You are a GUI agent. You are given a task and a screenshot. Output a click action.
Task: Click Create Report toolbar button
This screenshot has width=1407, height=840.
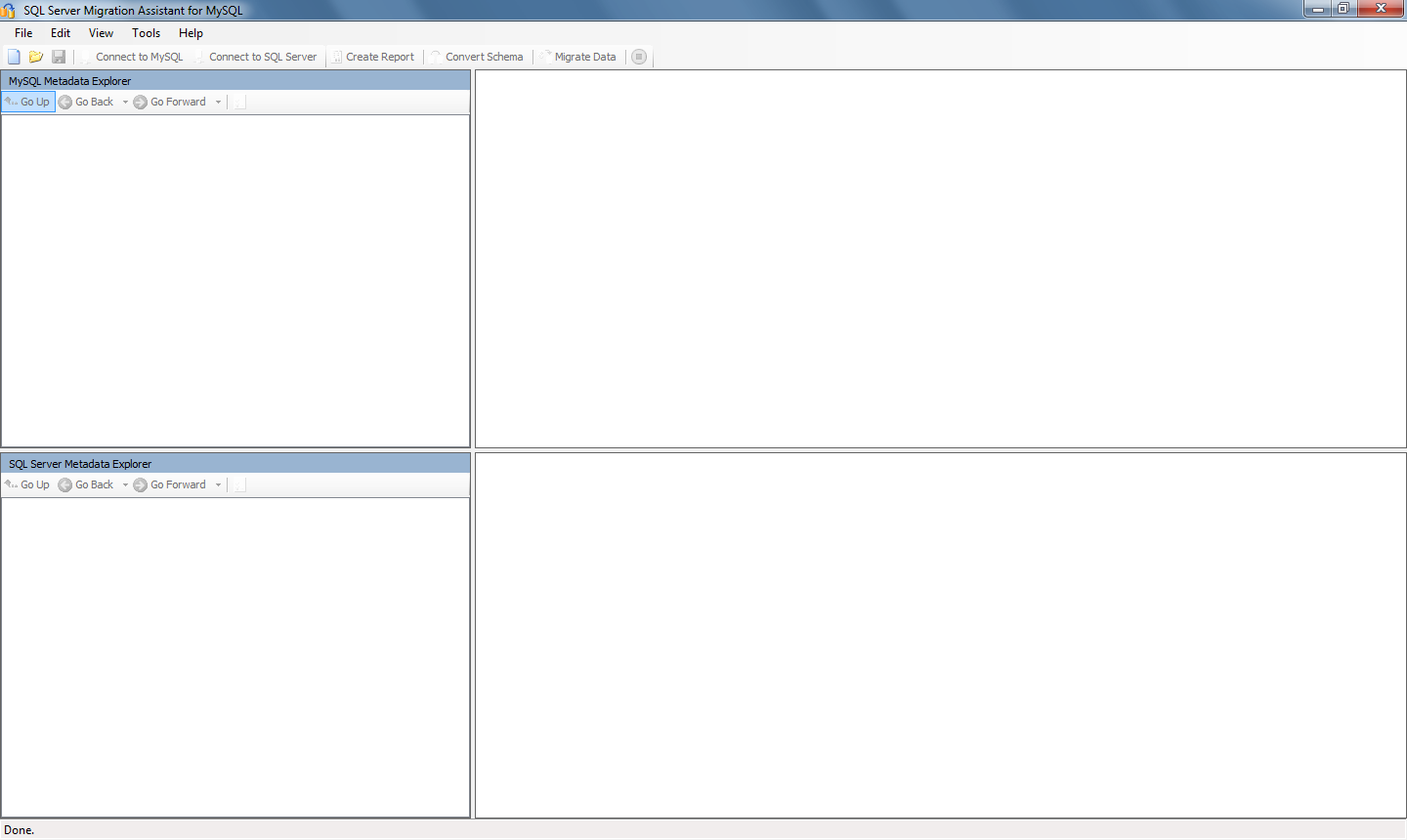point(372,57)
